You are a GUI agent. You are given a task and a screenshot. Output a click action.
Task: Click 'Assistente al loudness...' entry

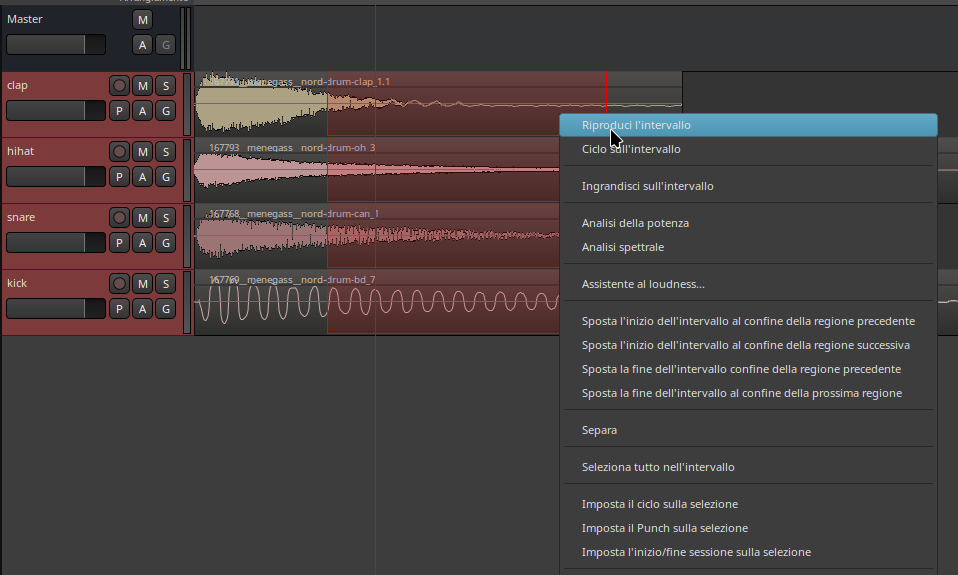(x=643, y=284)
